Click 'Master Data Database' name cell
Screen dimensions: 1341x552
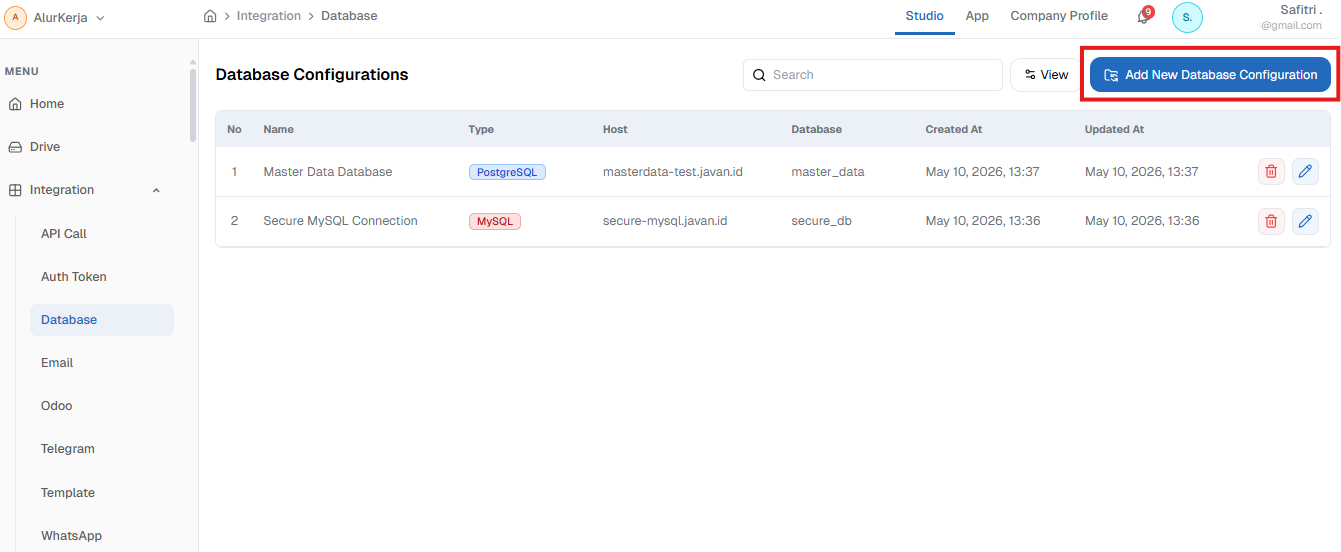328,172
